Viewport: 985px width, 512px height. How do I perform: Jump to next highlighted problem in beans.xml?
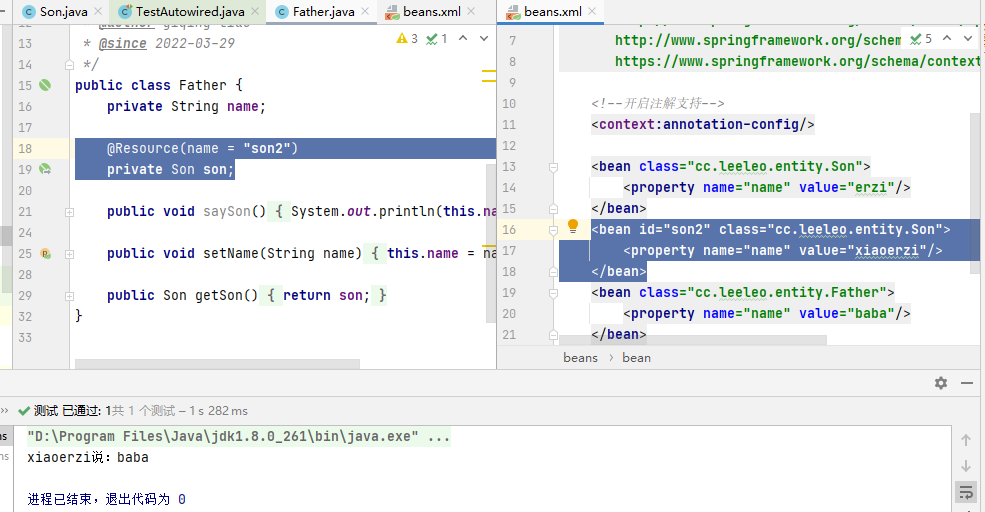point(967,39)
